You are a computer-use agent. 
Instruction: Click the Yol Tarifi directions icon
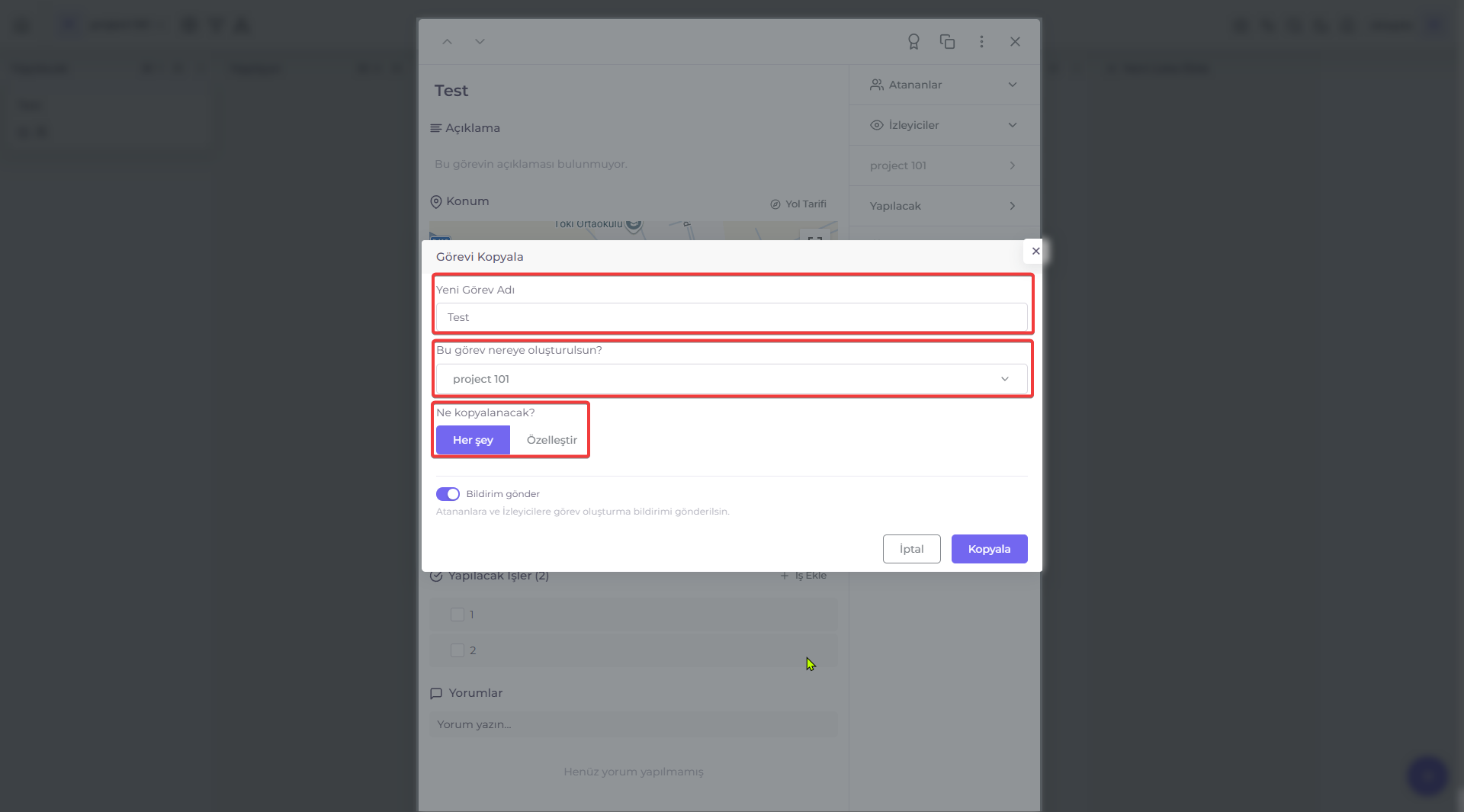click(775, 204)
